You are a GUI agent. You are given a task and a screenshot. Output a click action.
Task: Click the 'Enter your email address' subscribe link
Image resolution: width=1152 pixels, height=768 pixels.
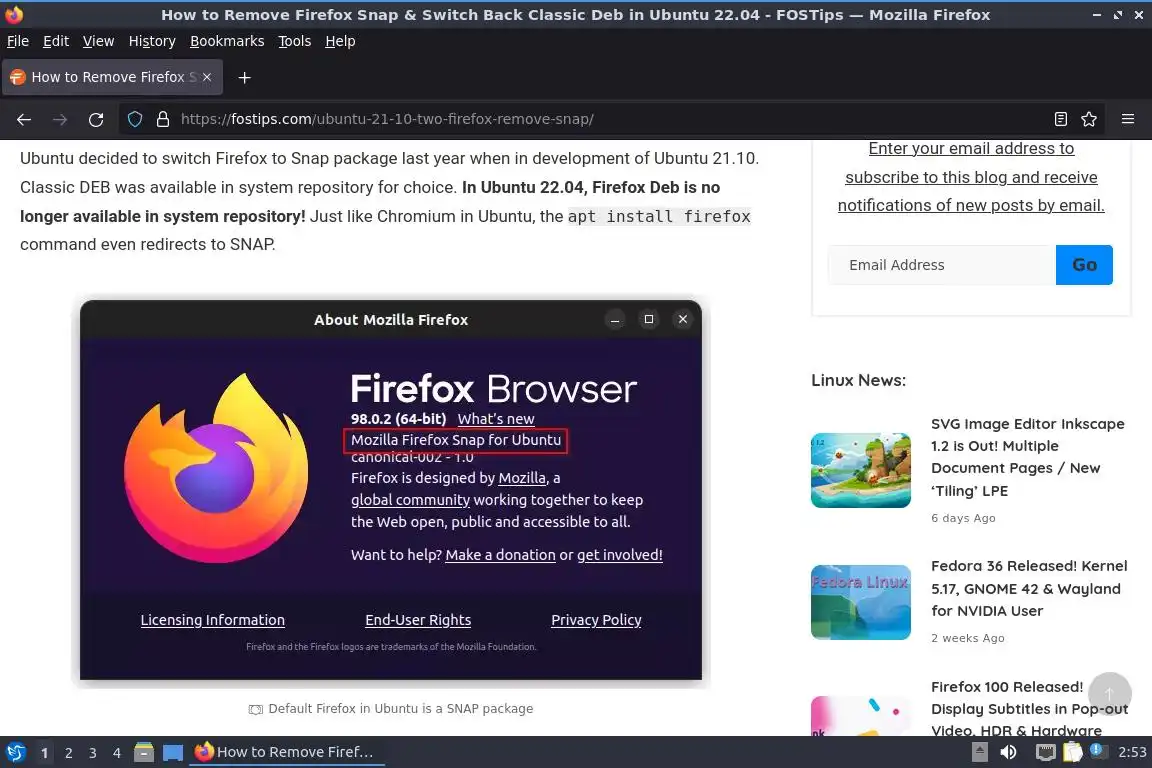[971, 177]
